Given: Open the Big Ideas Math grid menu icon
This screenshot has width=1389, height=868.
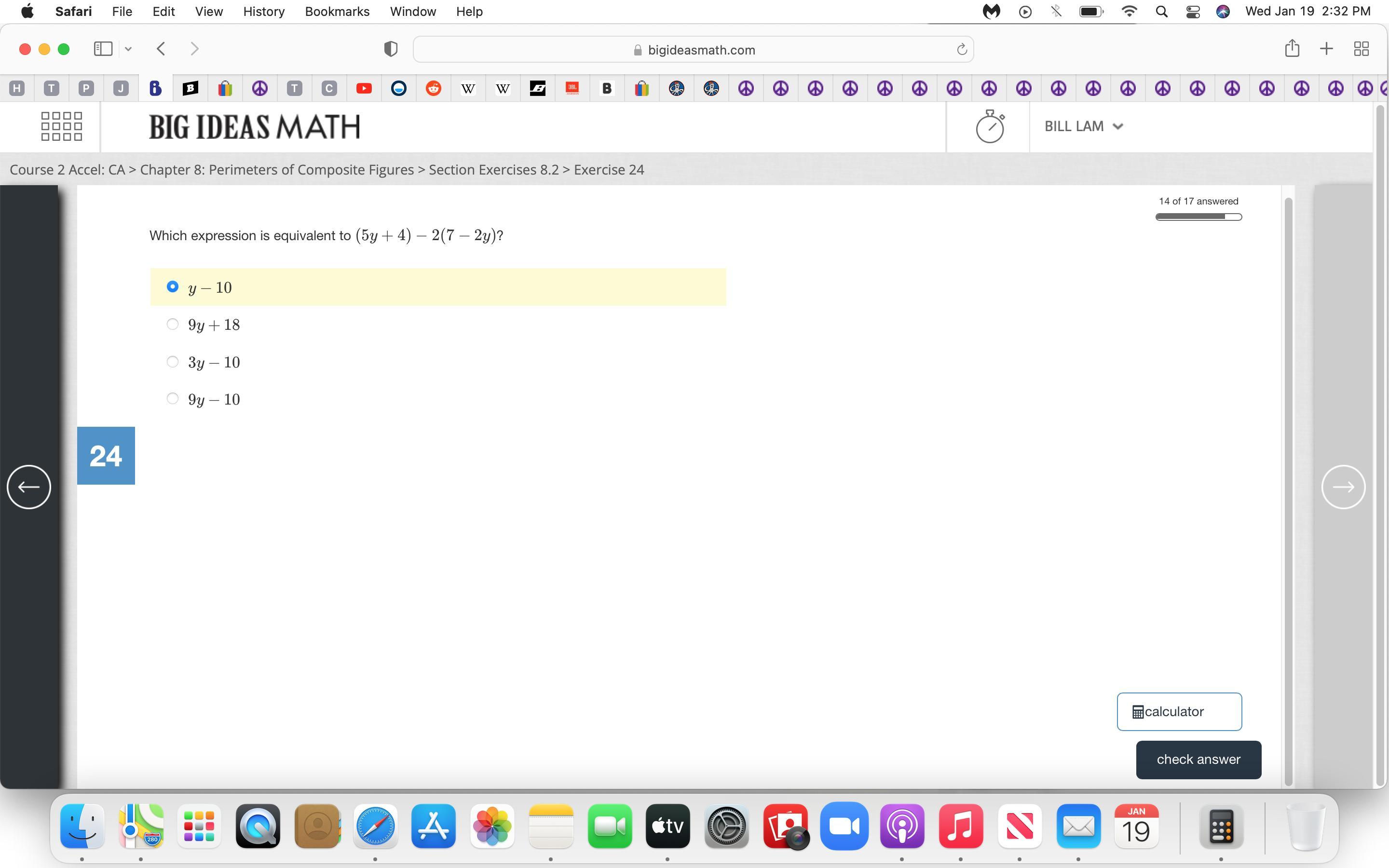Looking at the screenshot, I should point(61,126).
